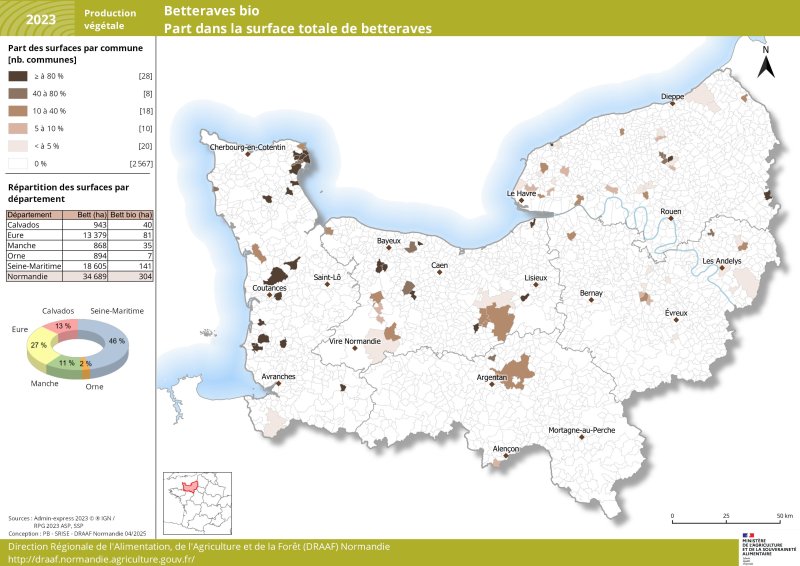Click the Rouen city label

coord(670,211)
